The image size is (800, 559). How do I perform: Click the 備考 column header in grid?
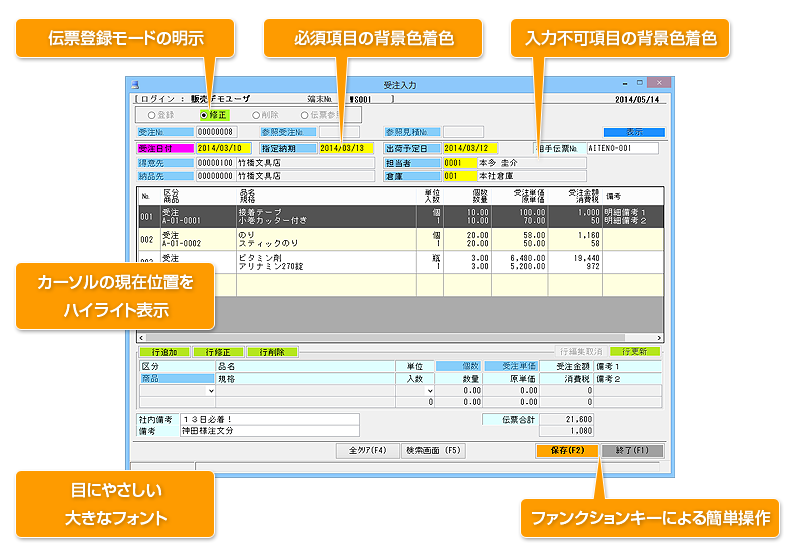point(633,196)
